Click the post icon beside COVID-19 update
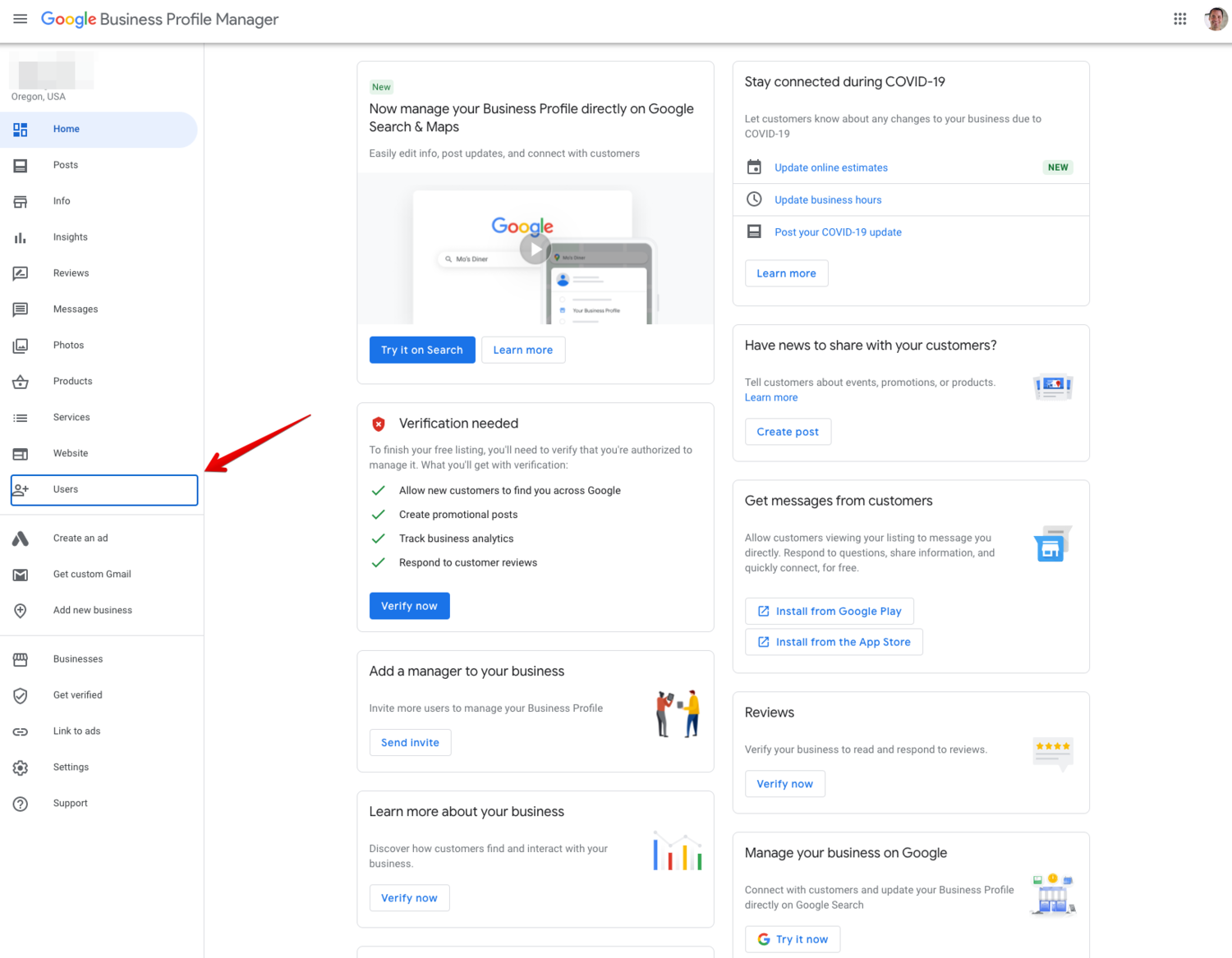Viewport: 1232px width, 958px height. 754,231
